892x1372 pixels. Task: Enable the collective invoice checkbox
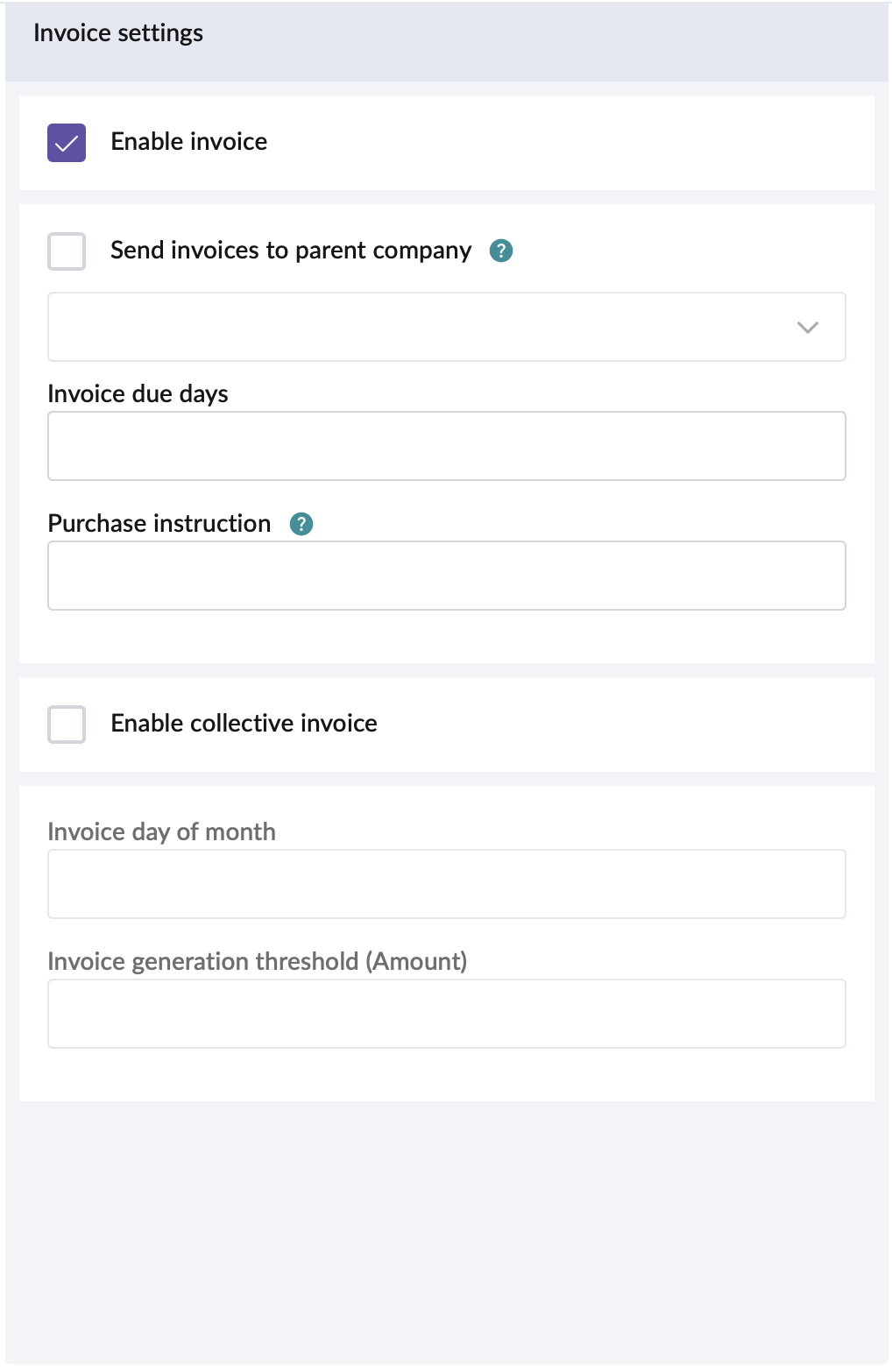(67, 725)
